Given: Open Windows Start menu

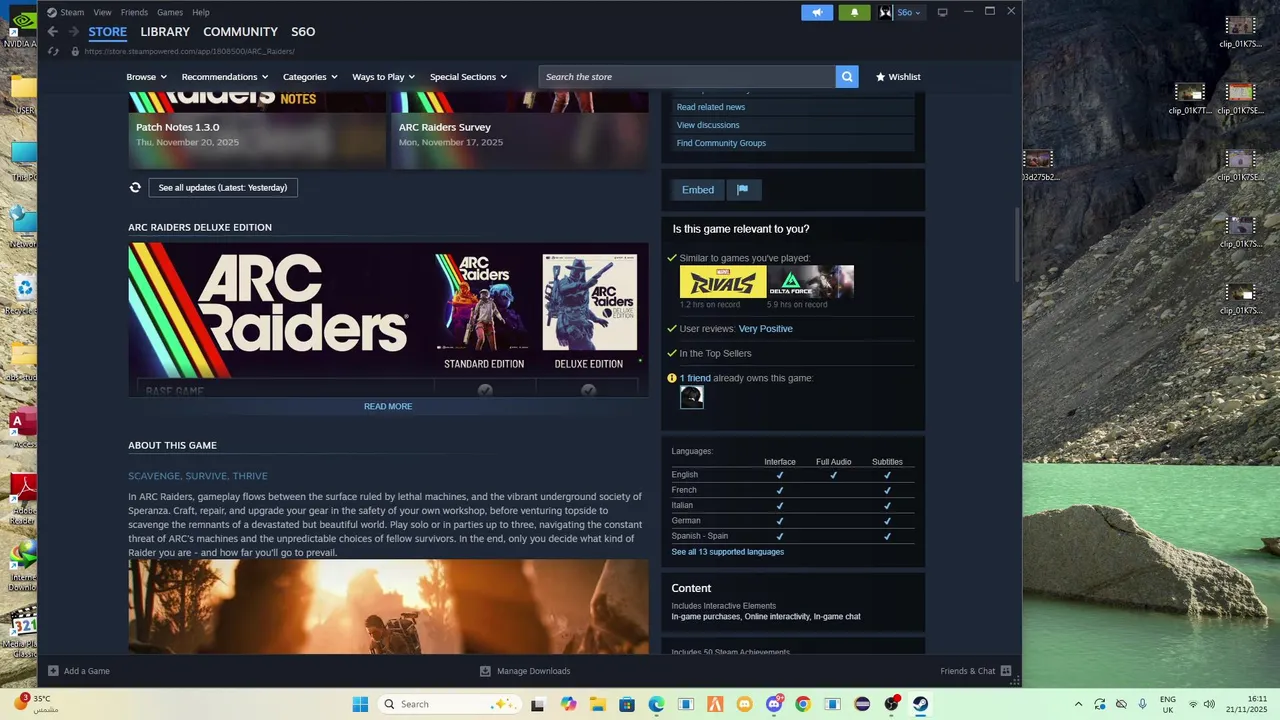Looking at the screenshot, I should click(360, 704).
